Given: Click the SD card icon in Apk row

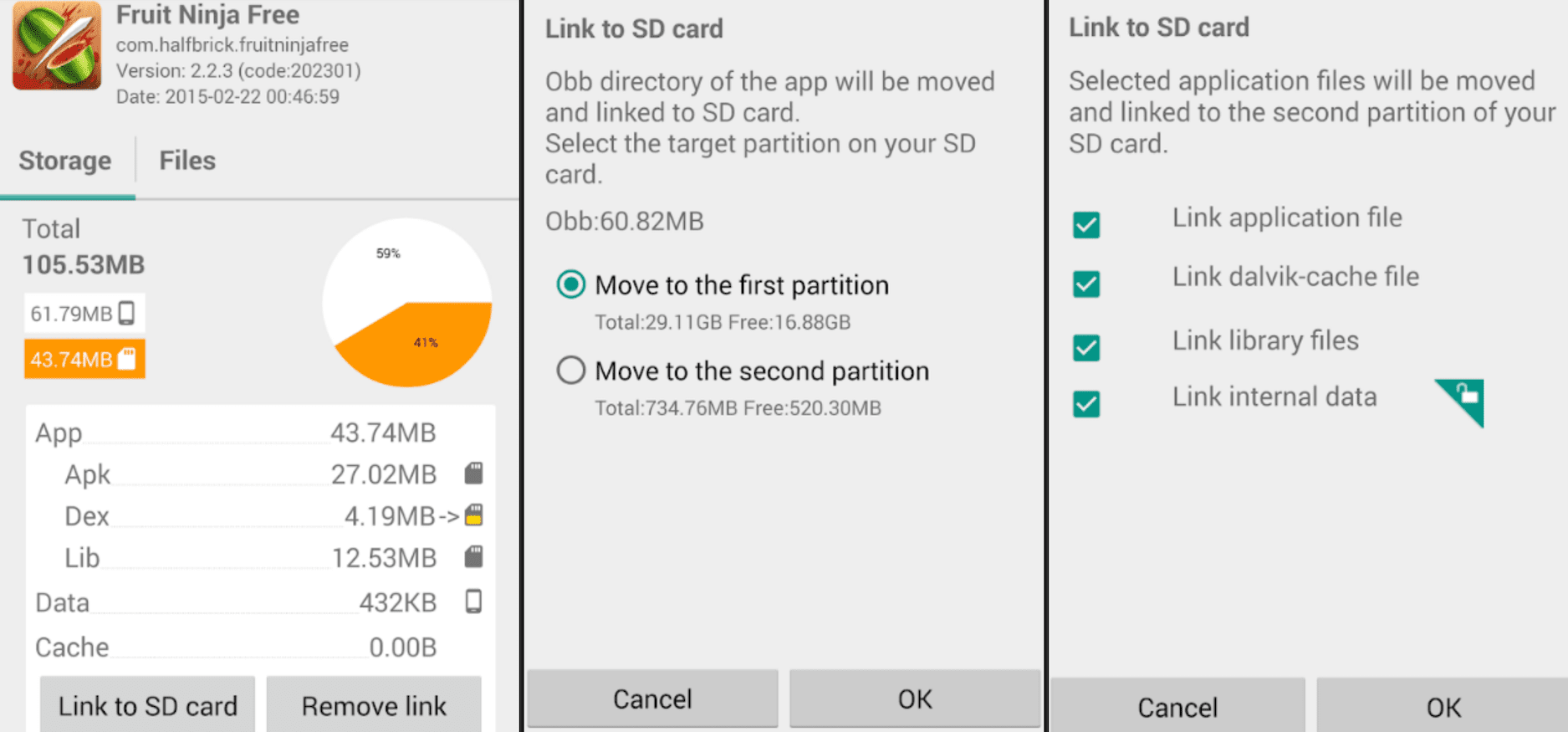Looking at the screenshot, I should pos(473,473).
